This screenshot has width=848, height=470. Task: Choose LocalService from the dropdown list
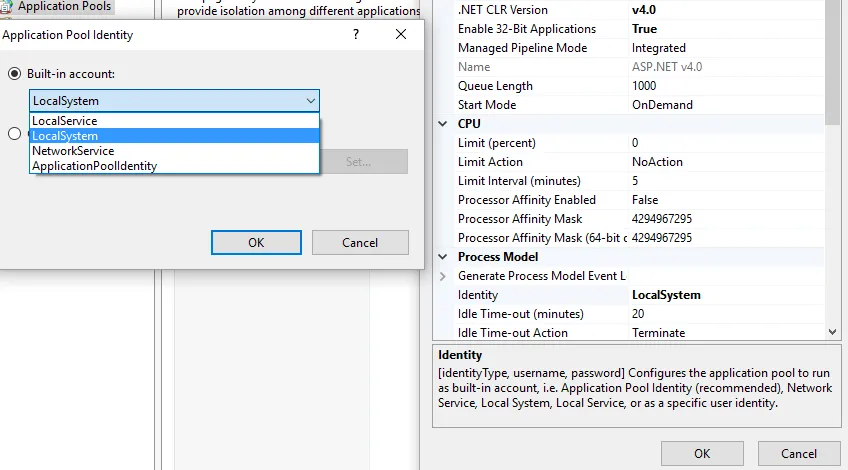(174, 121)
